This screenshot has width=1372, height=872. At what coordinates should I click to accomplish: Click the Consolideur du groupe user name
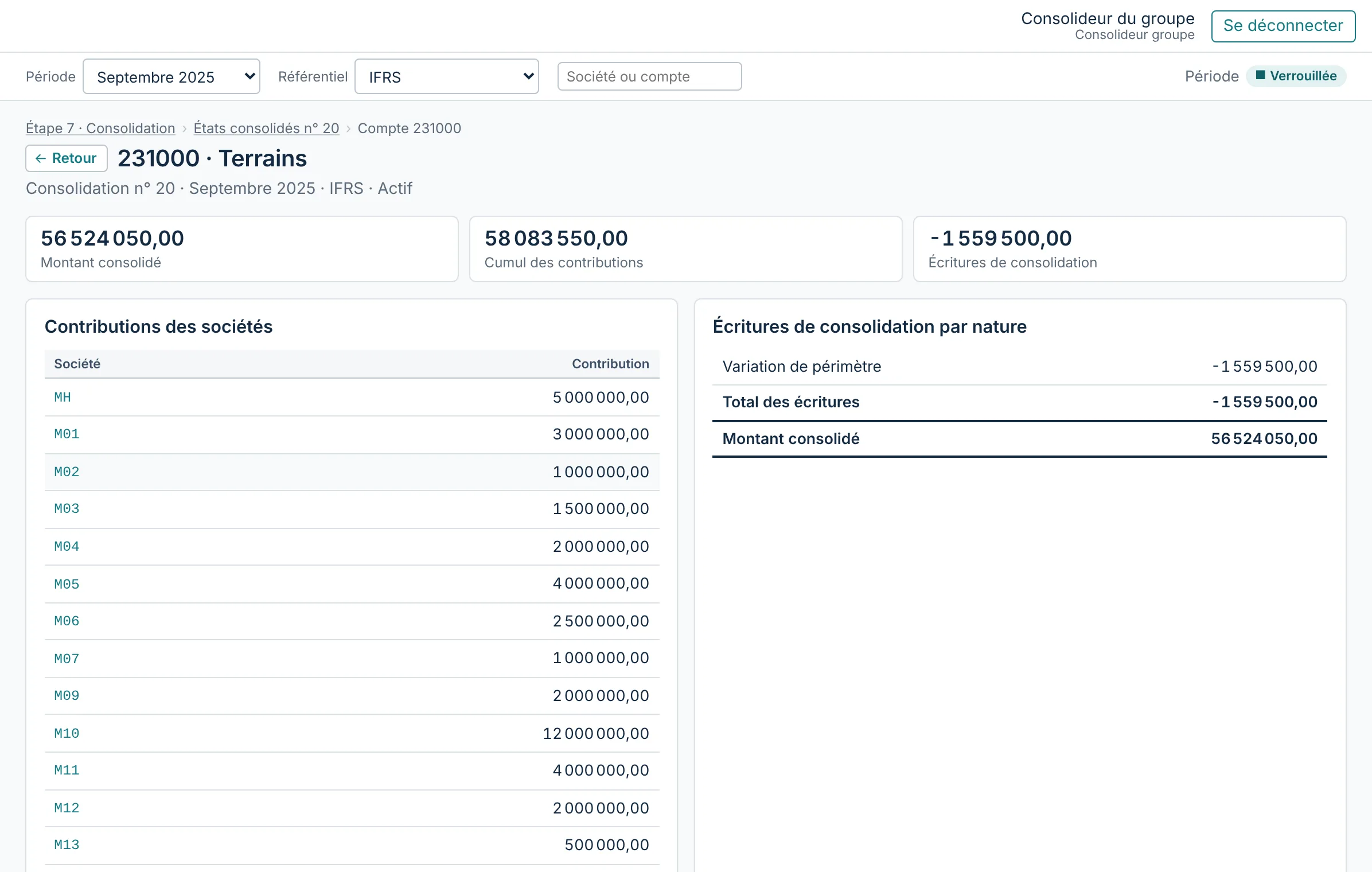pyautogui.click(x=1108, y=18)
